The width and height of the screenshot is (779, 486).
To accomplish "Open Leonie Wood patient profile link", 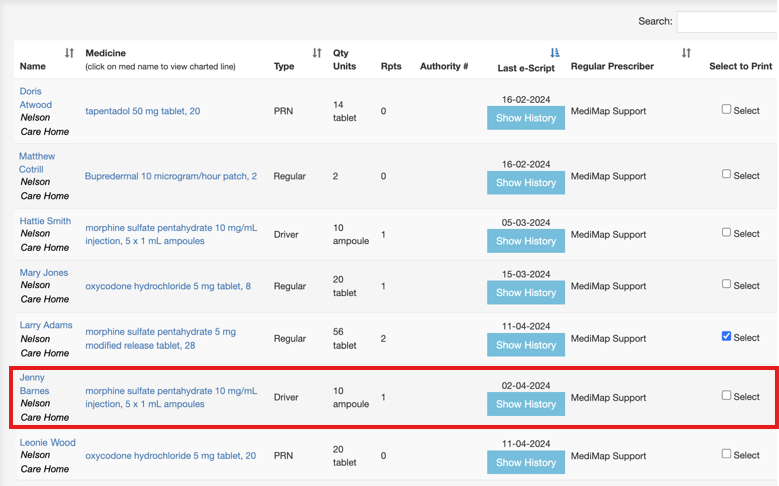I will 47,442.
